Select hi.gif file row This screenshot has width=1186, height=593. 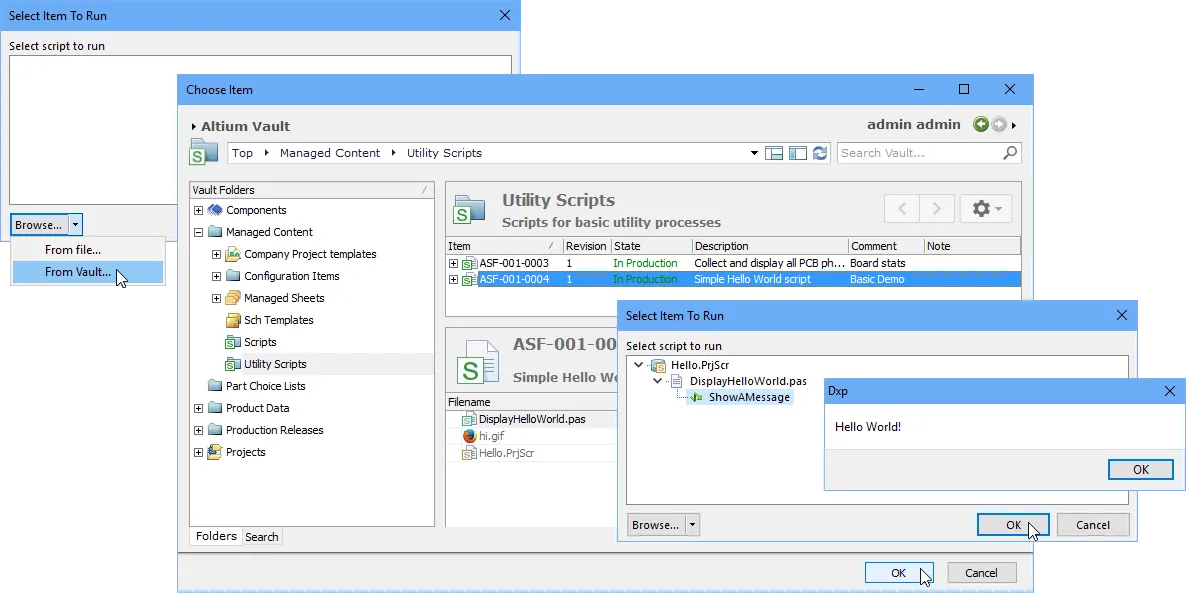click(x=491, y=436)
